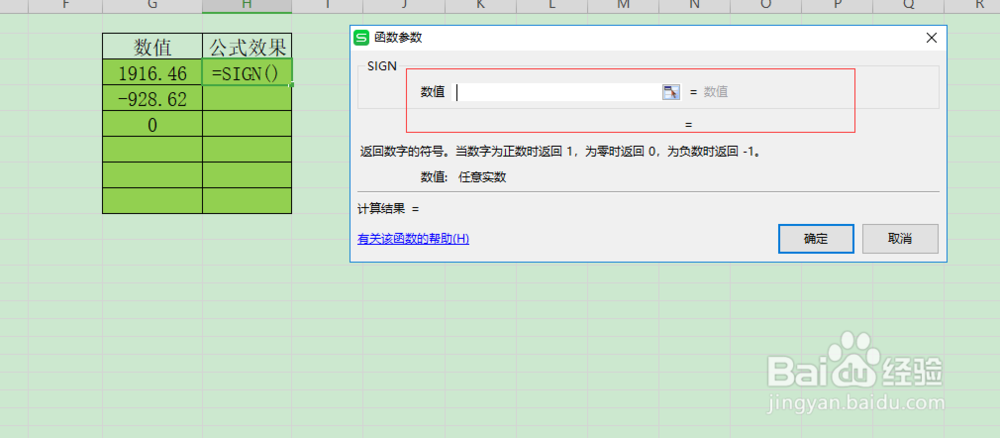Select the 数值 header cell

point(152,47)
